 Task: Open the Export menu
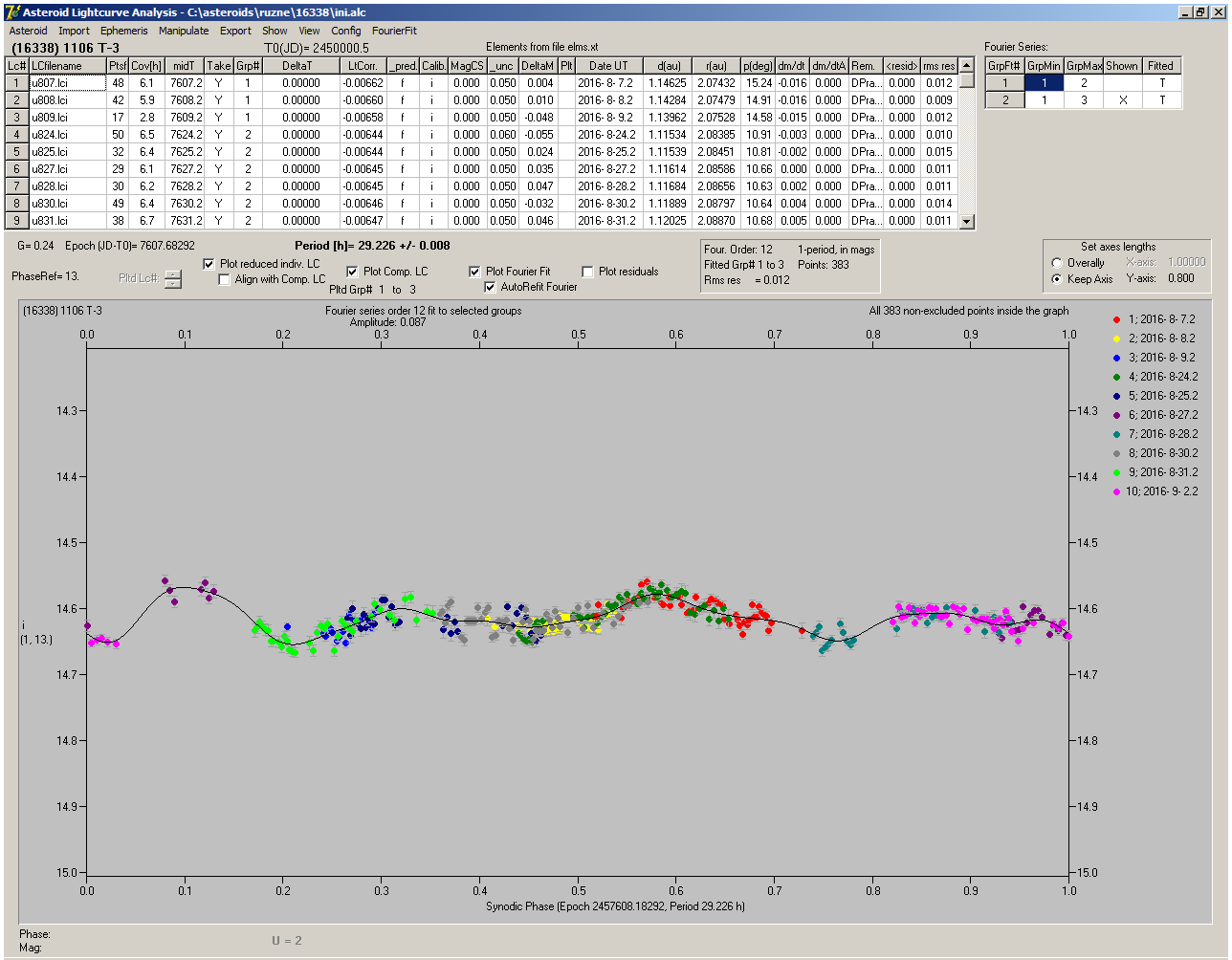point(235,31)
